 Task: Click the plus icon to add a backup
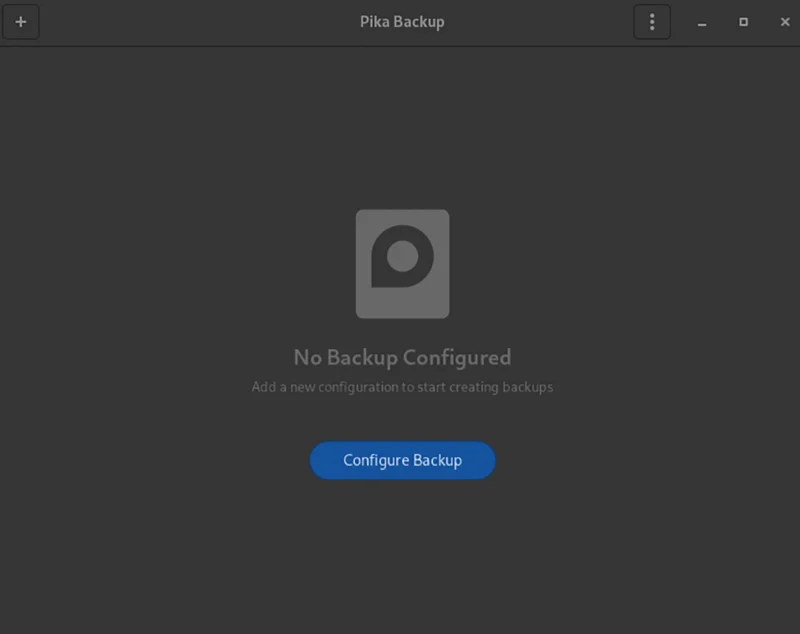pos(21,22)
